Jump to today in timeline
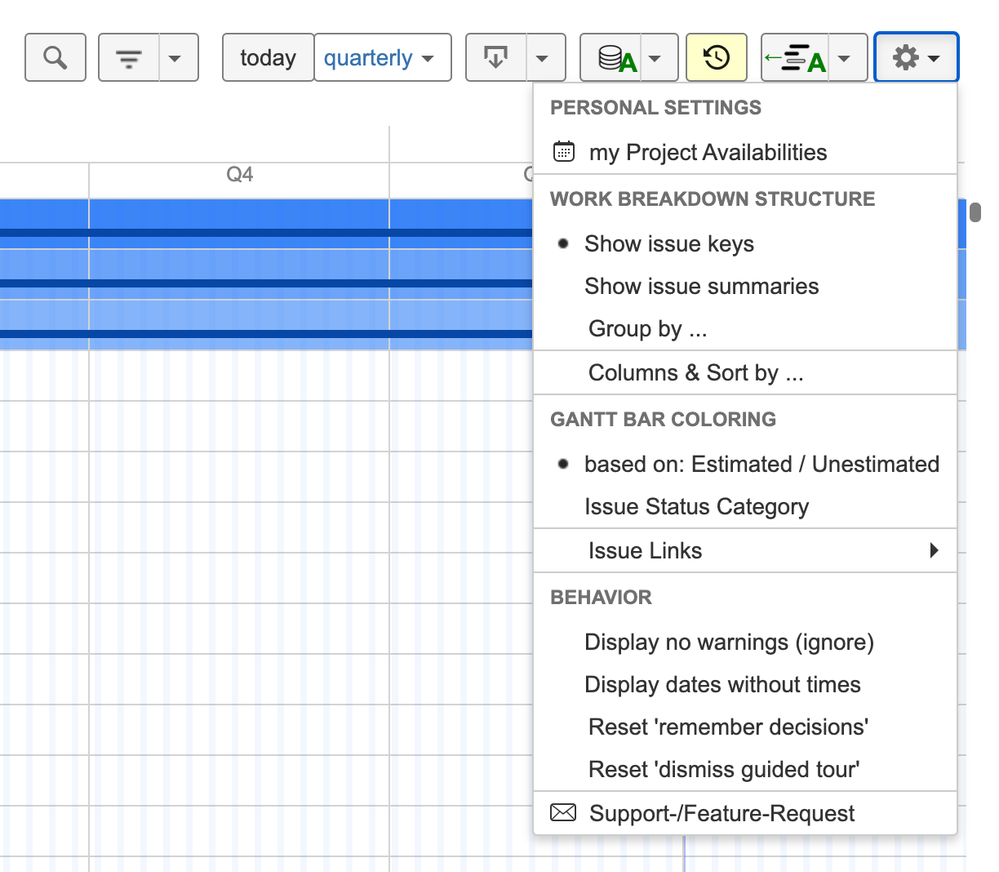The height and width of the screenshot is (872, 999). coord(268,57)
